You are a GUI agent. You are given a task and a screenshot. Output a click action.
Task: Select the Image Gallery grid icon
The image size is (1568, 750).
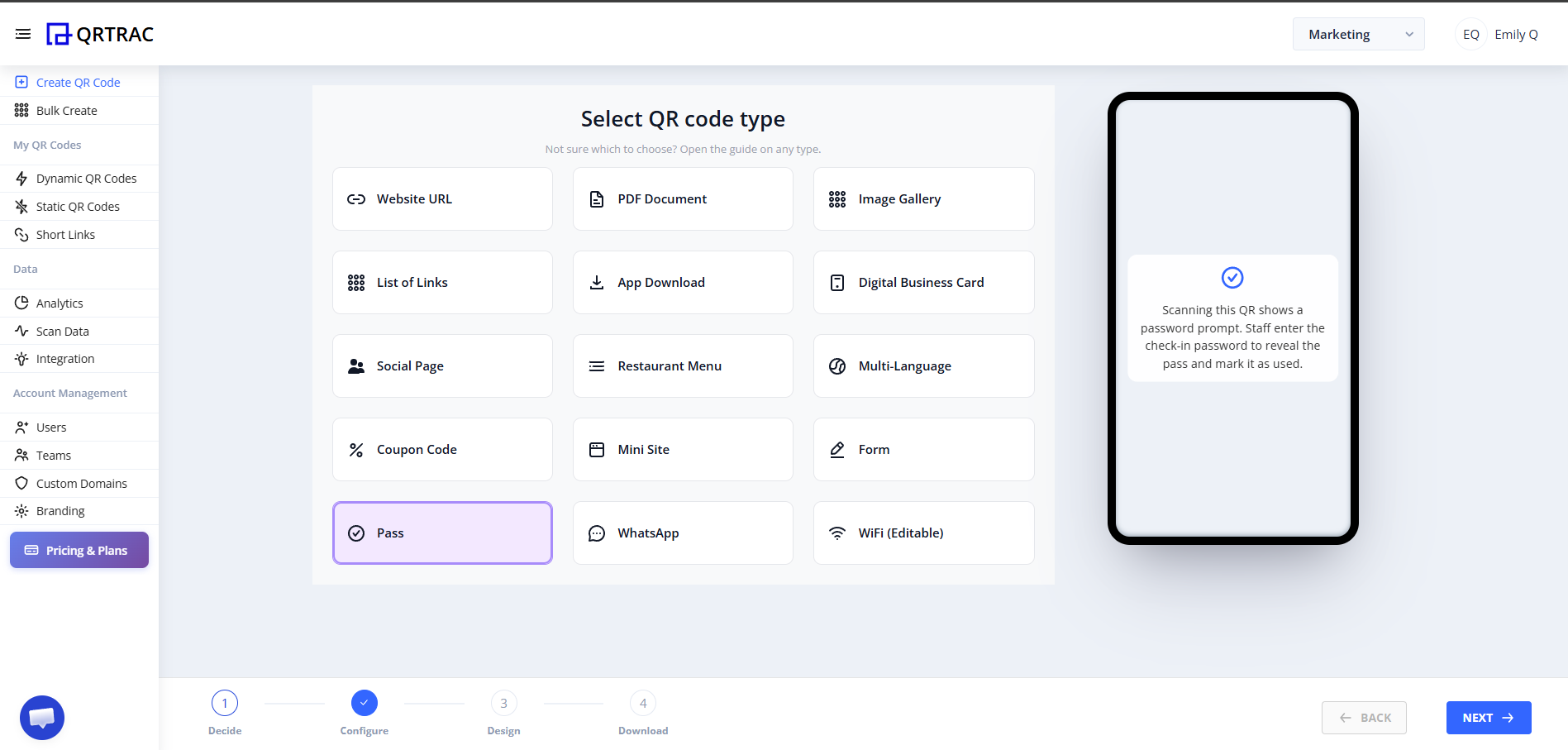pyautogui.click(x=837, y=199)
